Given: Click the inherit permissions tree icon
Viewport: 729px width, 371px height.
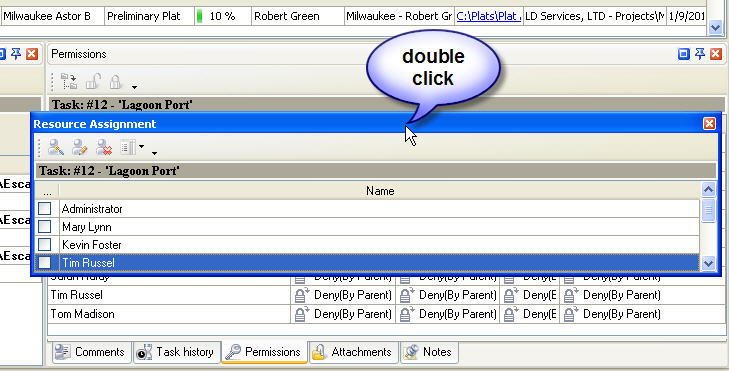Looking at the screenshot, I should coord(69,81).
